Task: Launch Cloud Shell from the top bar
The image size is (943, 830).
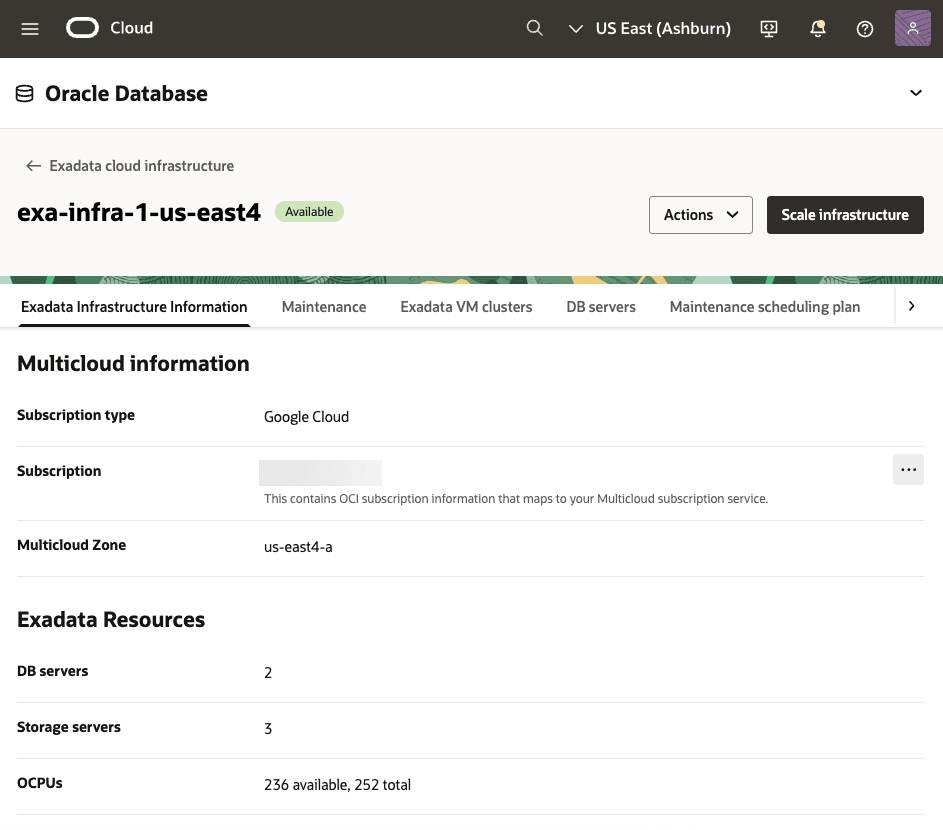Action: [768, 28]
